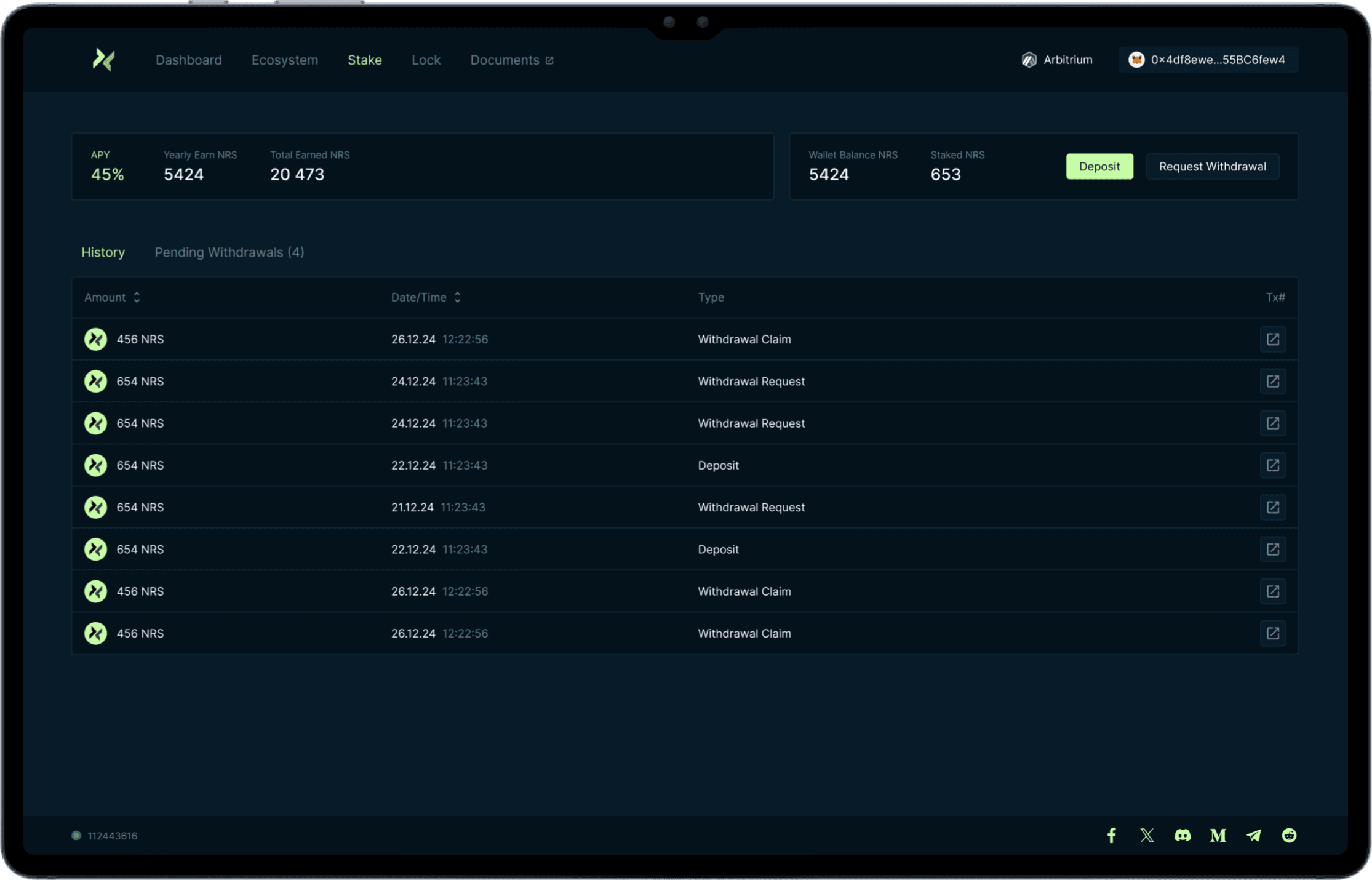Open the X (Twitter) social link

(x=1146, y=835)
